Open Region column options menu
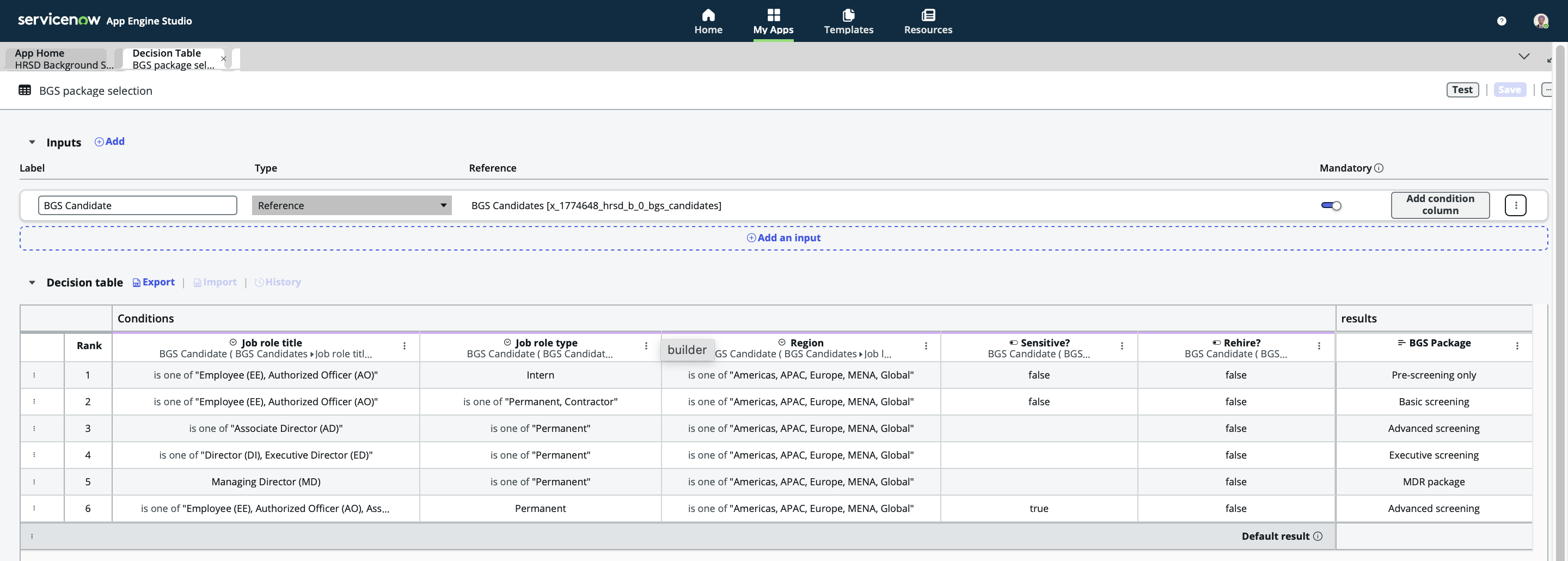This screenshot has width=1568, height=561. click(926, 346)
